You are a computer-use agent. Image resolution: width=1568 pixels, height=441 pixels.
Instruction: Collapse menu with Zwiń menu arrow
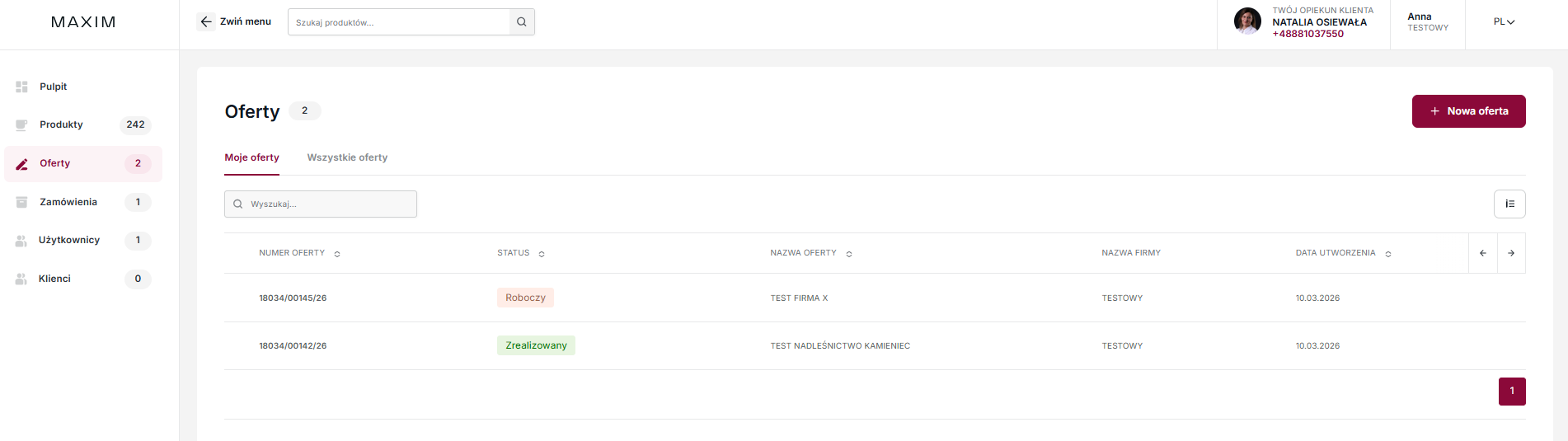206,21
